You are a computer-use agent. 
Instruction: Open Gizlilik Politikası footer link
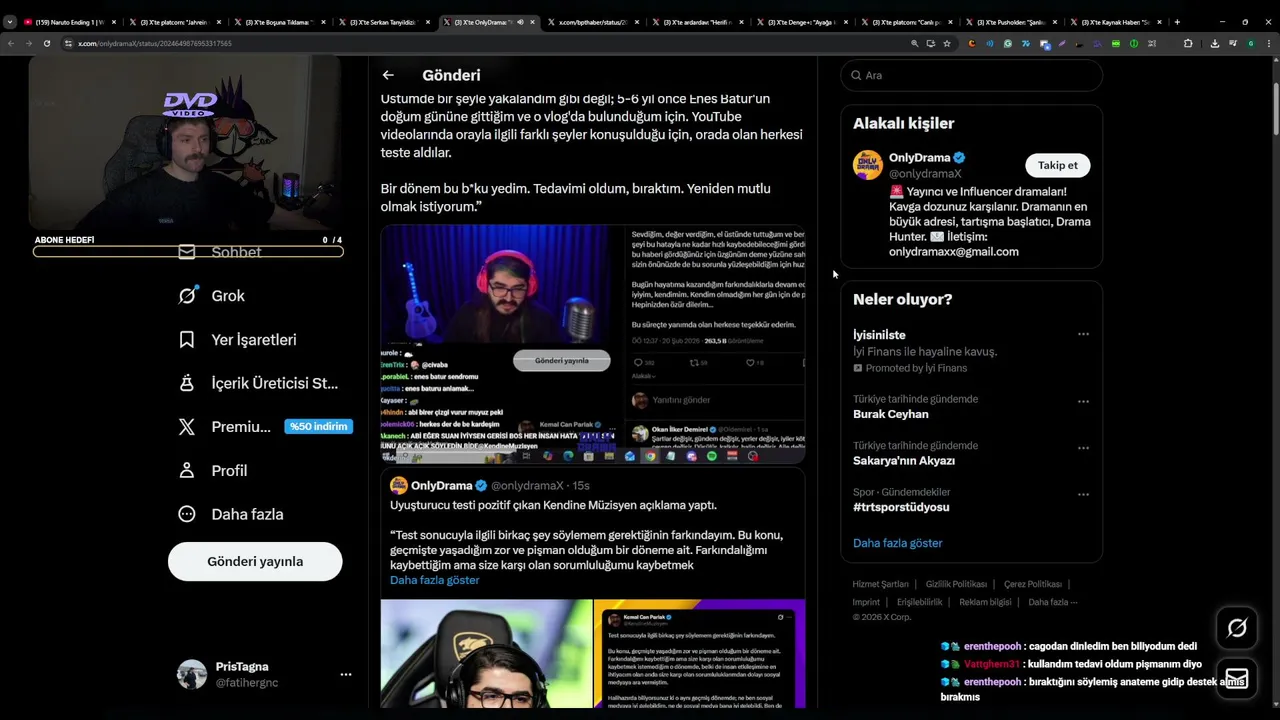956,584
